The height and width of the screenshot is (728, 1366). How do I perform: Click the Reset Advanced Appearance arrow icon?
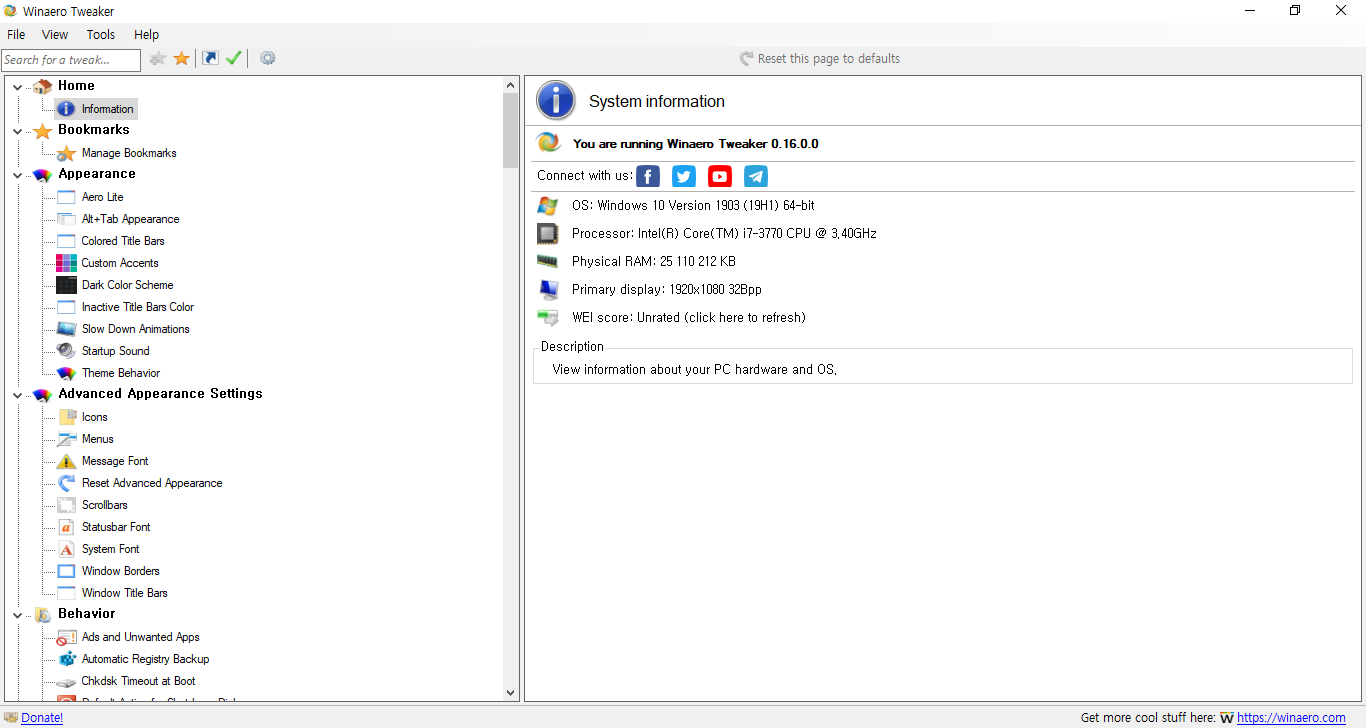[x=66, y=483]
